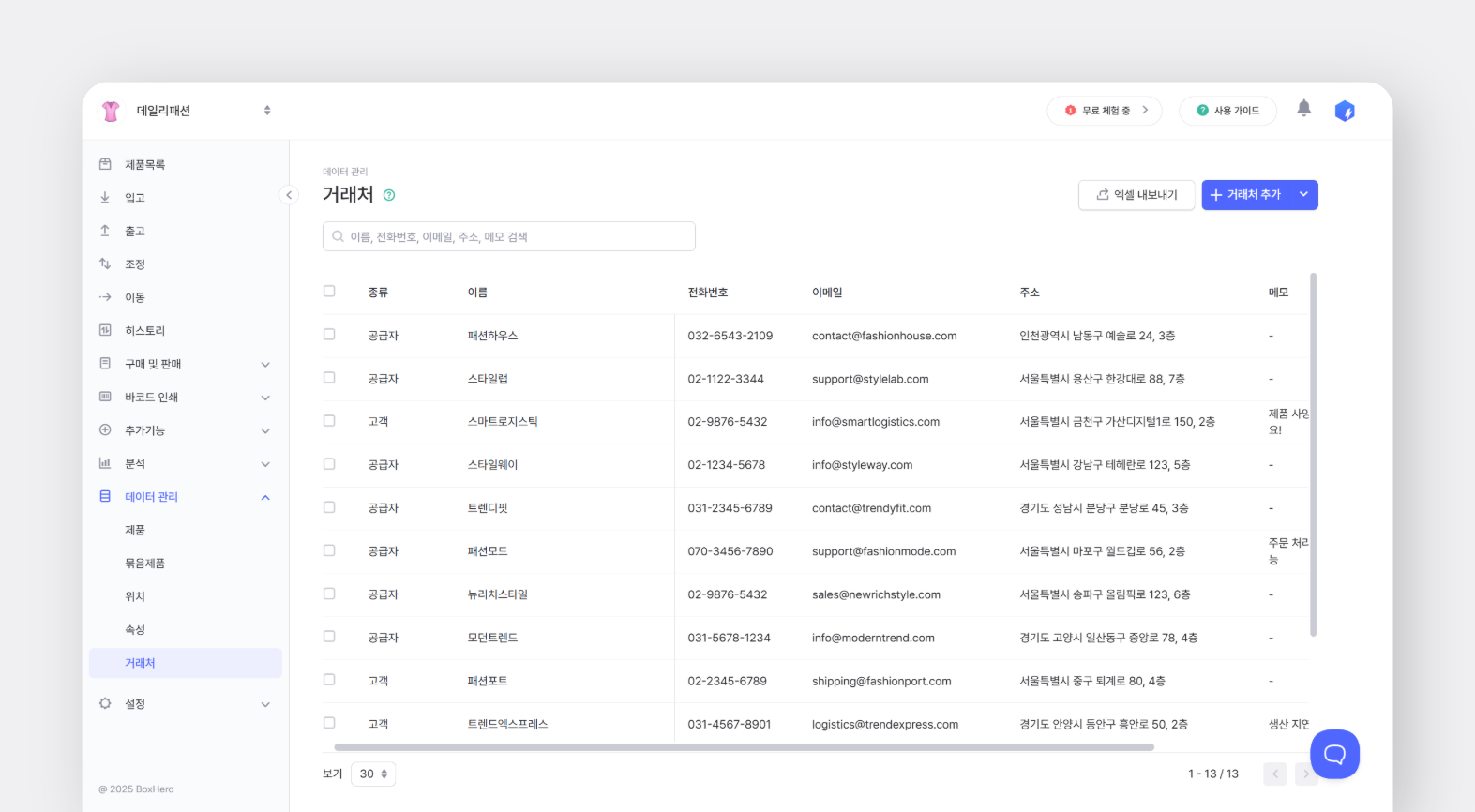Select 속성 under 데이터 관리
Image resolution: width=1475 pixels, height=812 pixels.
(135, 630)
